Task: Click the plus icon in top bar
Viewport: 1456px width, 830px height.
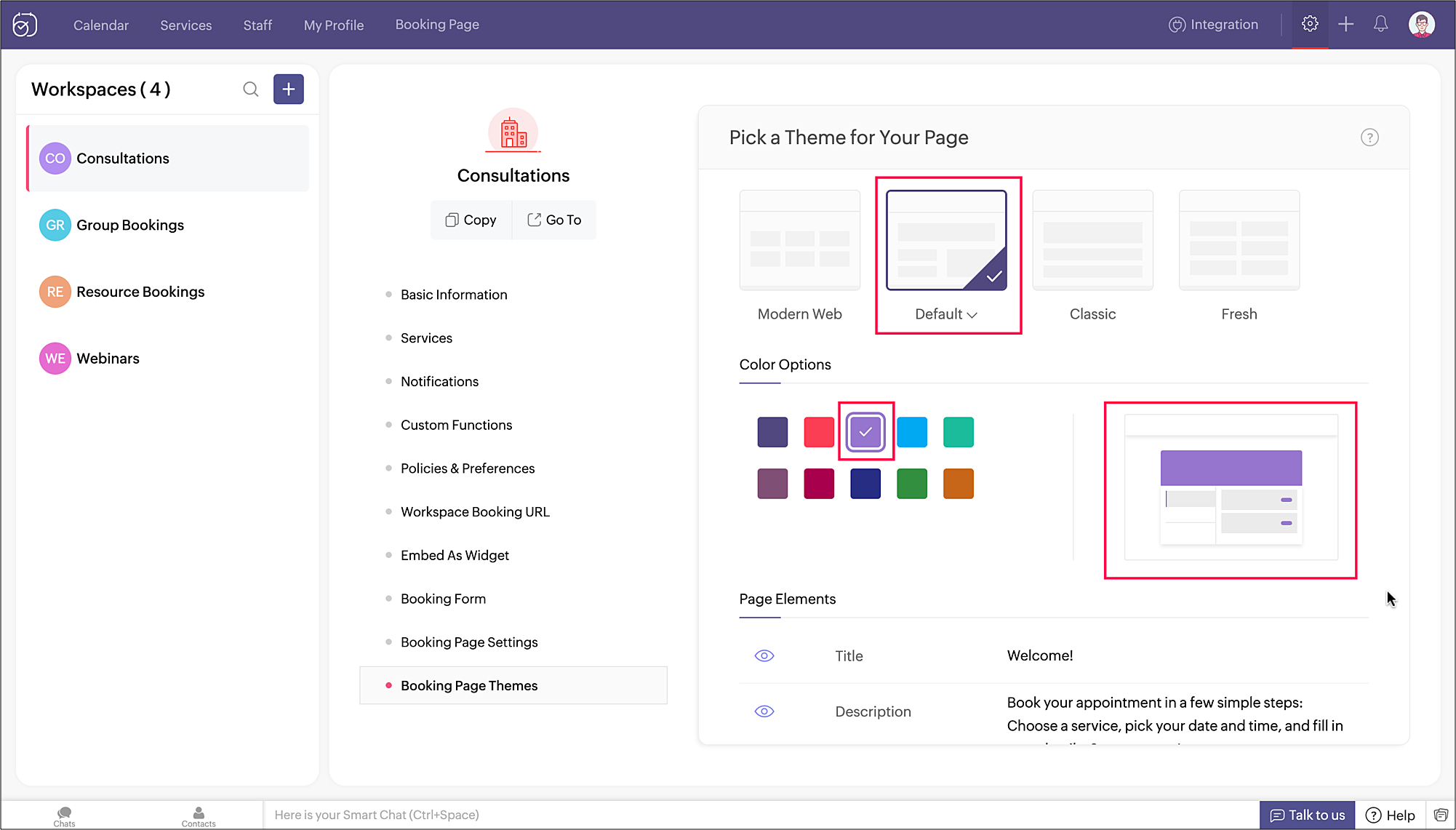Action: [x=1345, y=24]
